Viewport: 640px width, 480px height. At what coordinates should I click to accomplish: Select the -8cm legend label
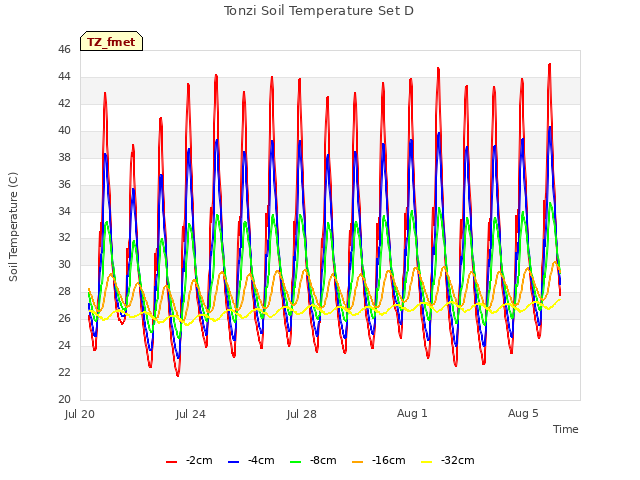tap(323, 460)
